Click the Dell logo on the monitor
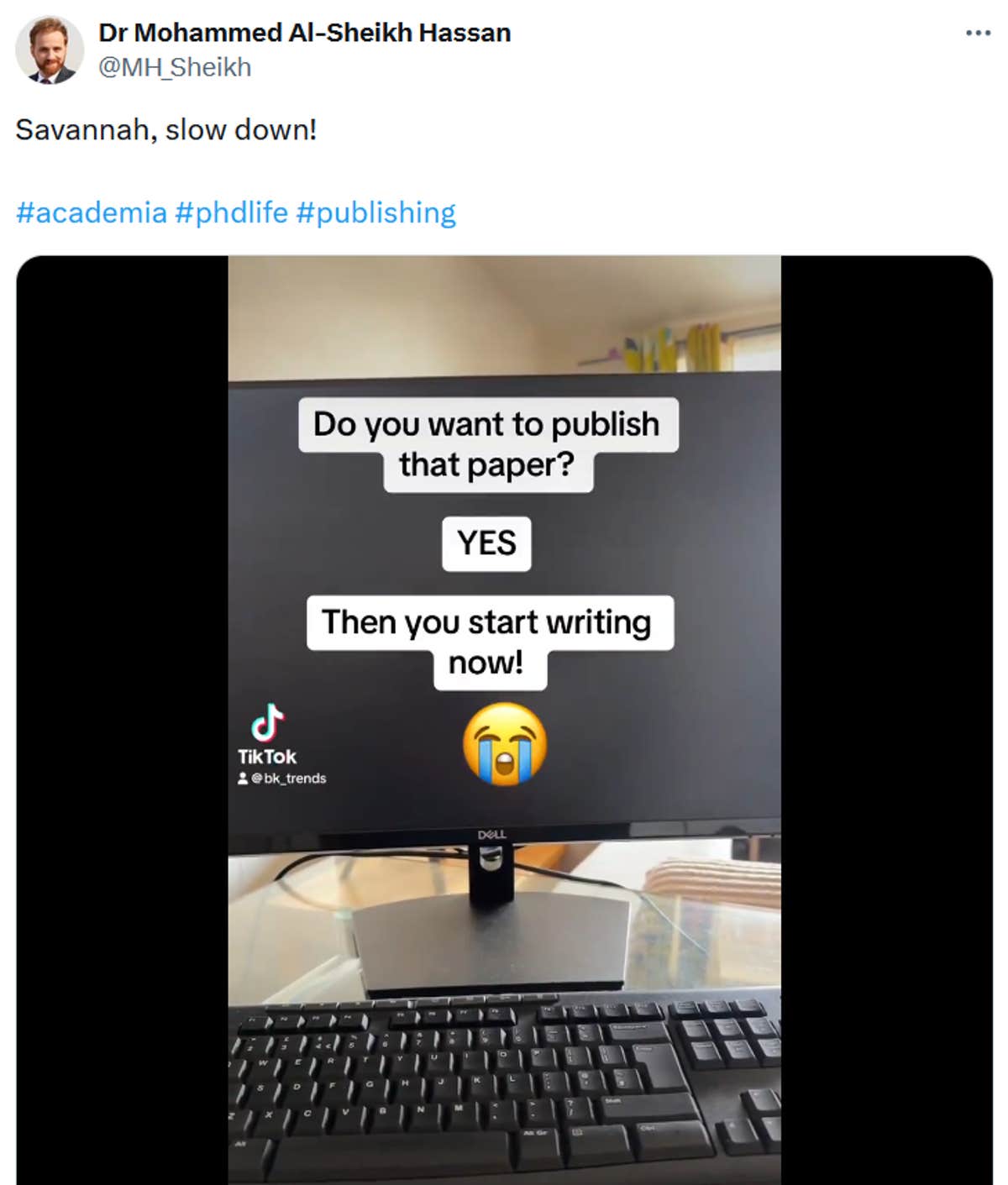This screenshot has height=1185, width=1008. pos(491,834)
